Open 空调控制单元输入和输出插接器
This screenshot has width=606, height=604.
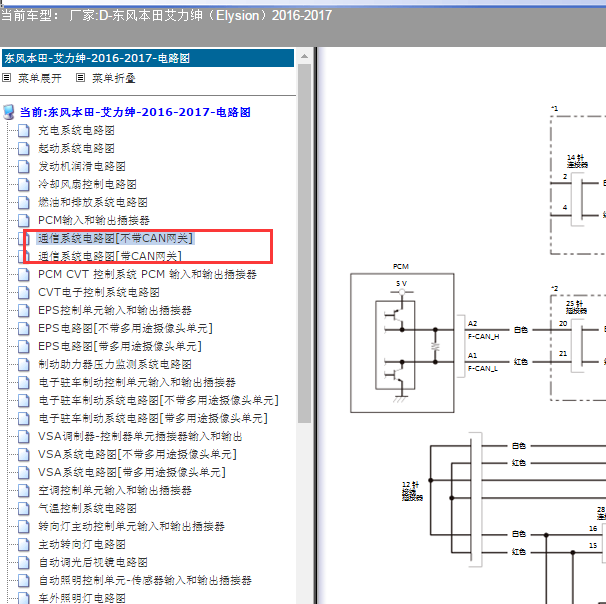coord(115,490)
